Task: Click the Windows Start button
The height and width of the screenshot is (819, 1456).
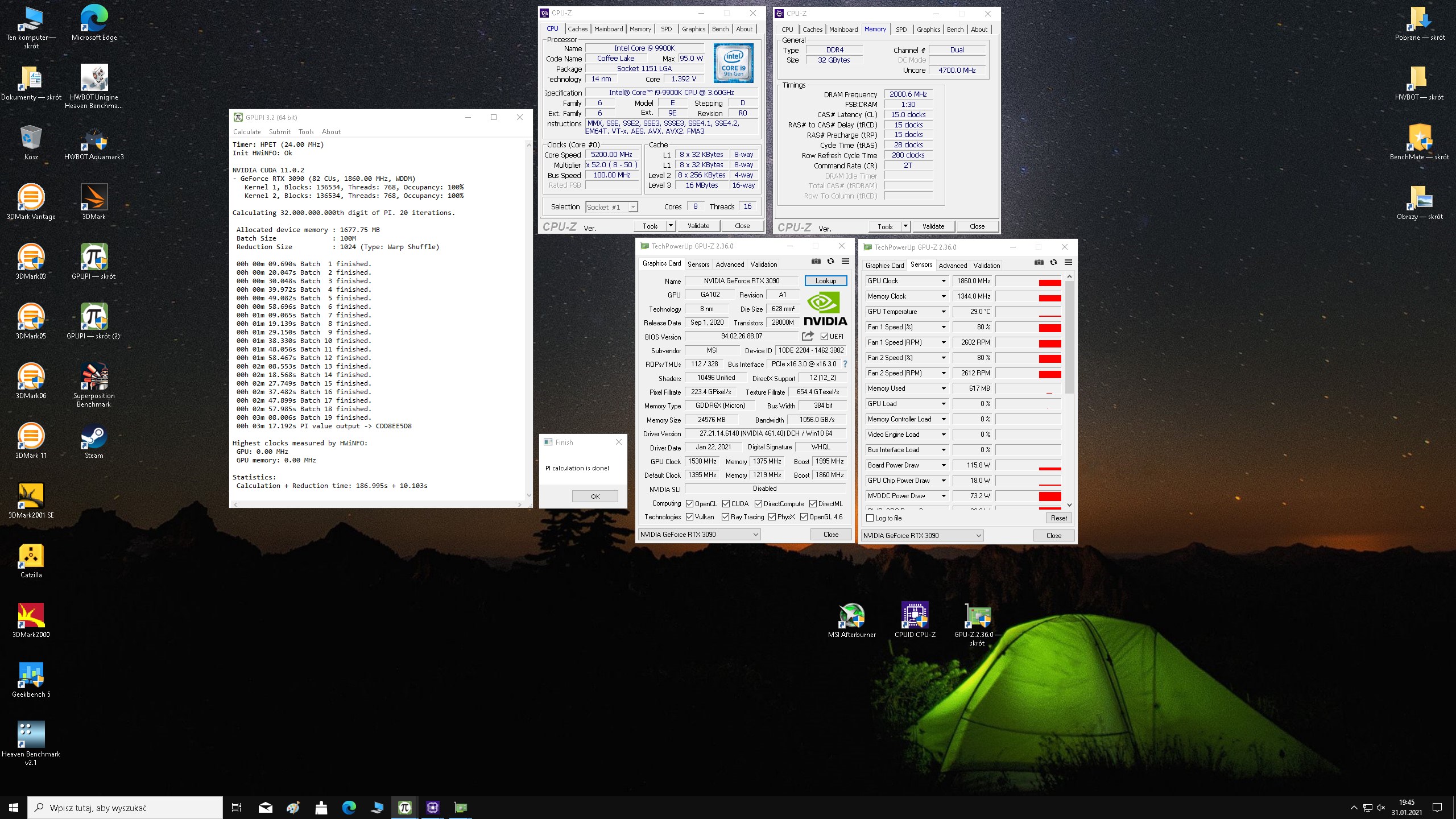Action: (14, 807)
